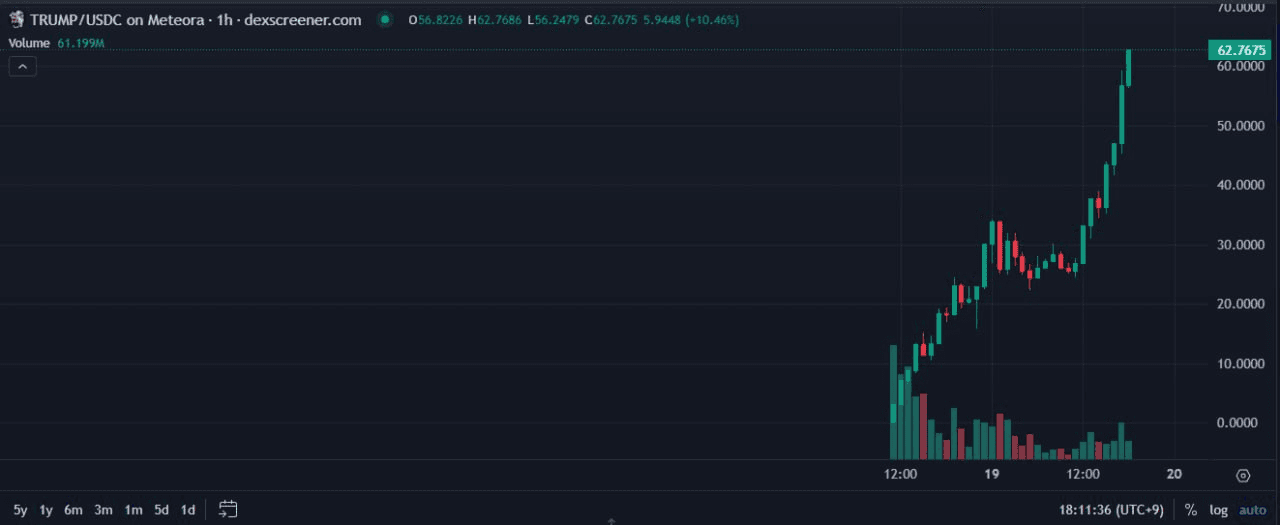Toggle log scale mode
Image resolution: width=1280 pixels, height=525 pixels.
(1218, 510)
